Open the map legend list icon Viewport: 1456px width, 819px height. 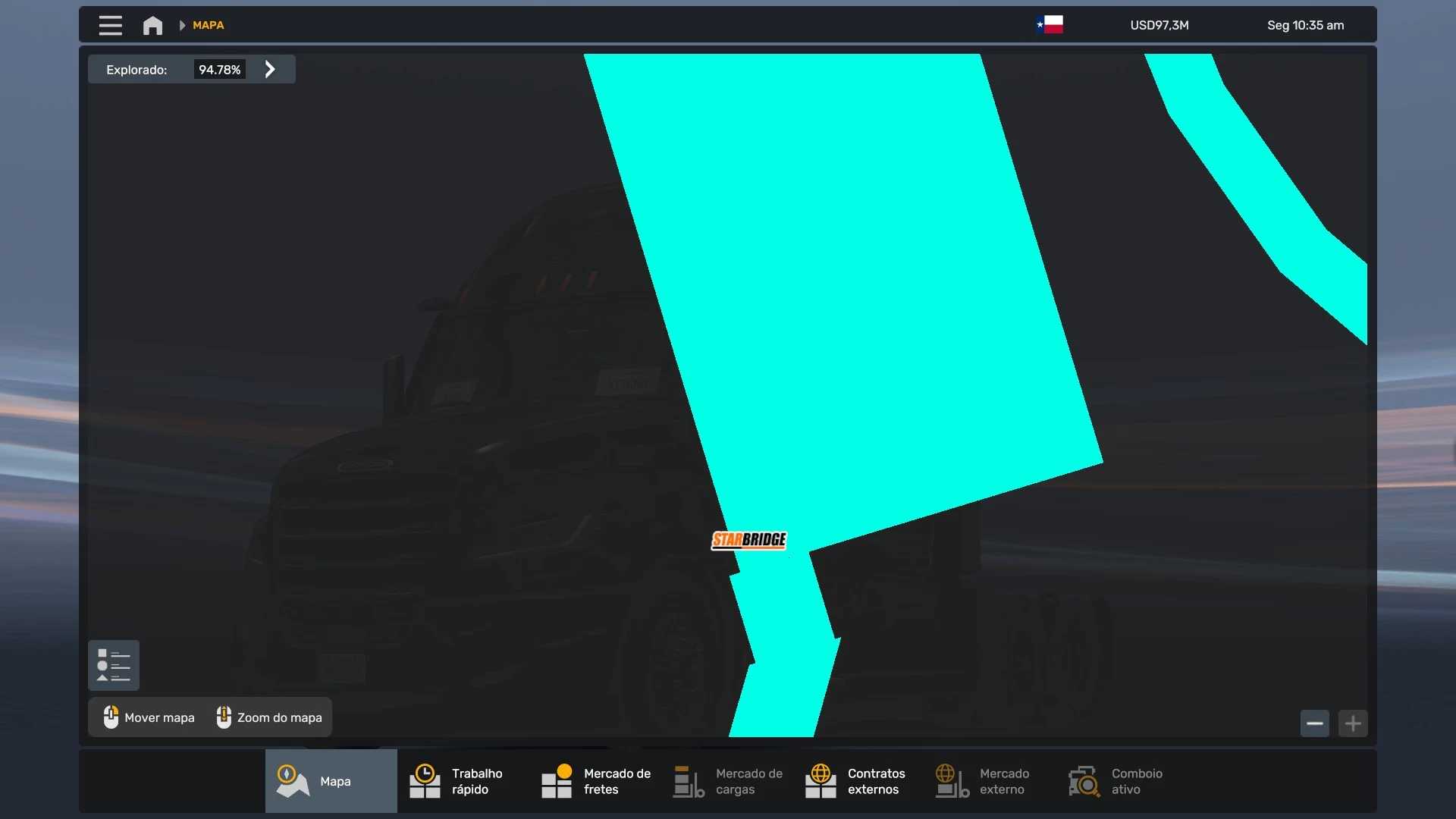tap(114, 665)
